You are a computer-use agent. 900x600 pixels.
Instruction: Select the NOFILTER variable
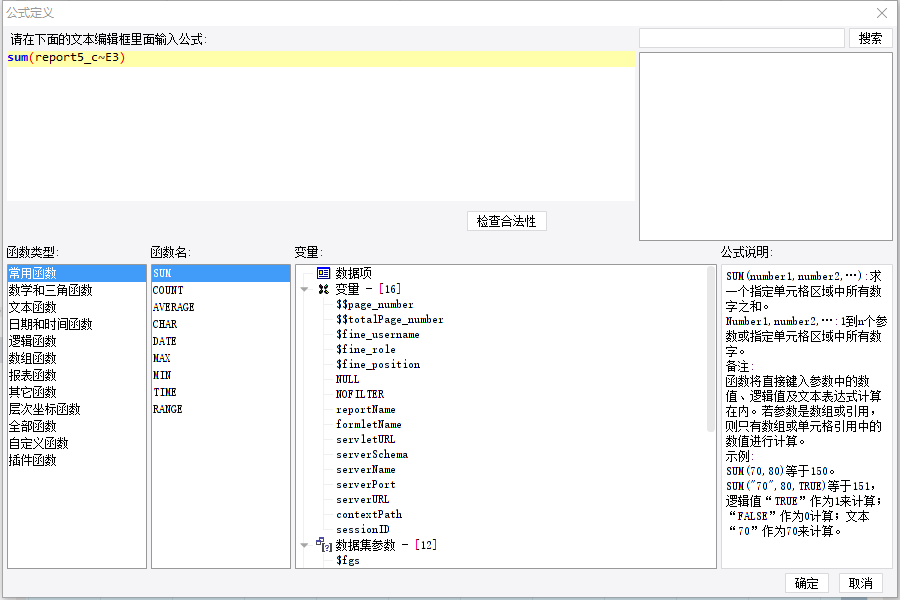pos(360,394)
